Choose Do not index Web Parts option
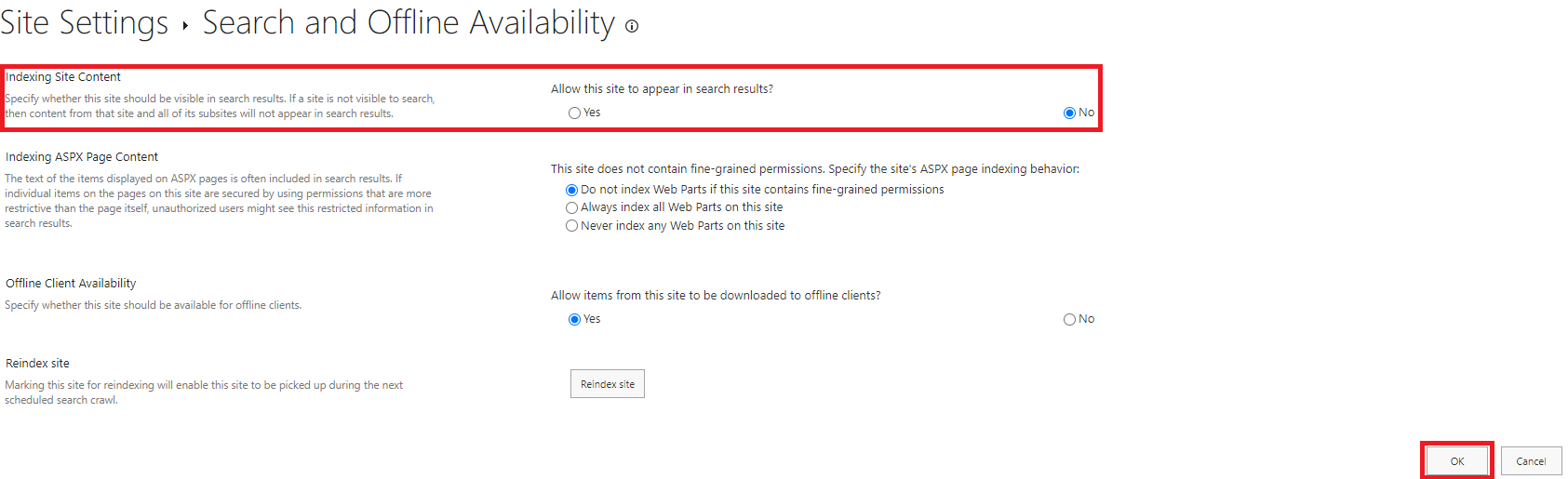Viewport: 1568px width, 479px height. point(571,190)
